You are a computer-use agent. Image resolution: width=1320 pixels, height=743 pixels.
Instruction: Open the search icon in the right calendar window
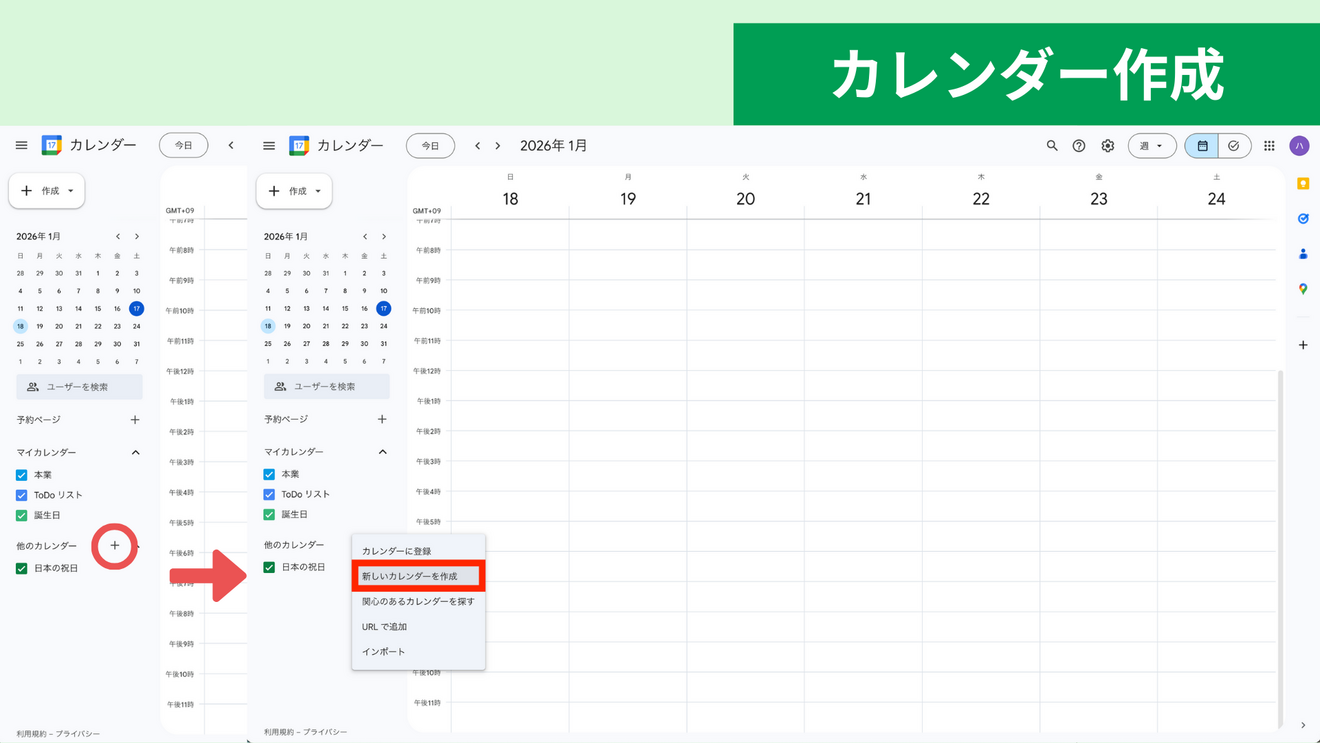point(1052,146)
